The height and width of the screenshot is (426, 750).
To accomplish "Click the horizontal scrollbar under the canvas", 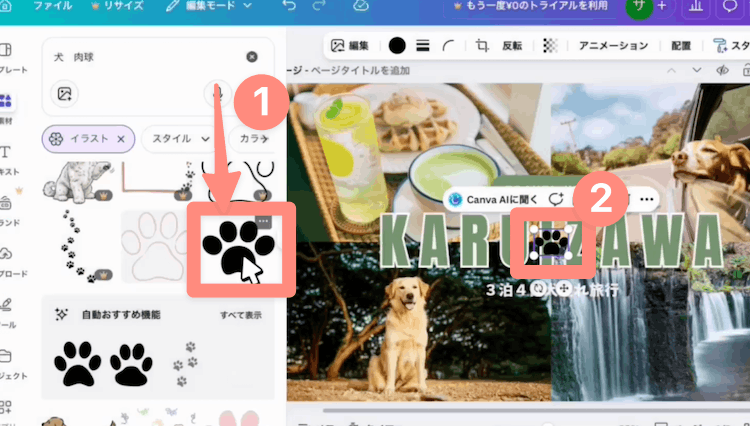I will pyautogui.click(x=536, y=410).
